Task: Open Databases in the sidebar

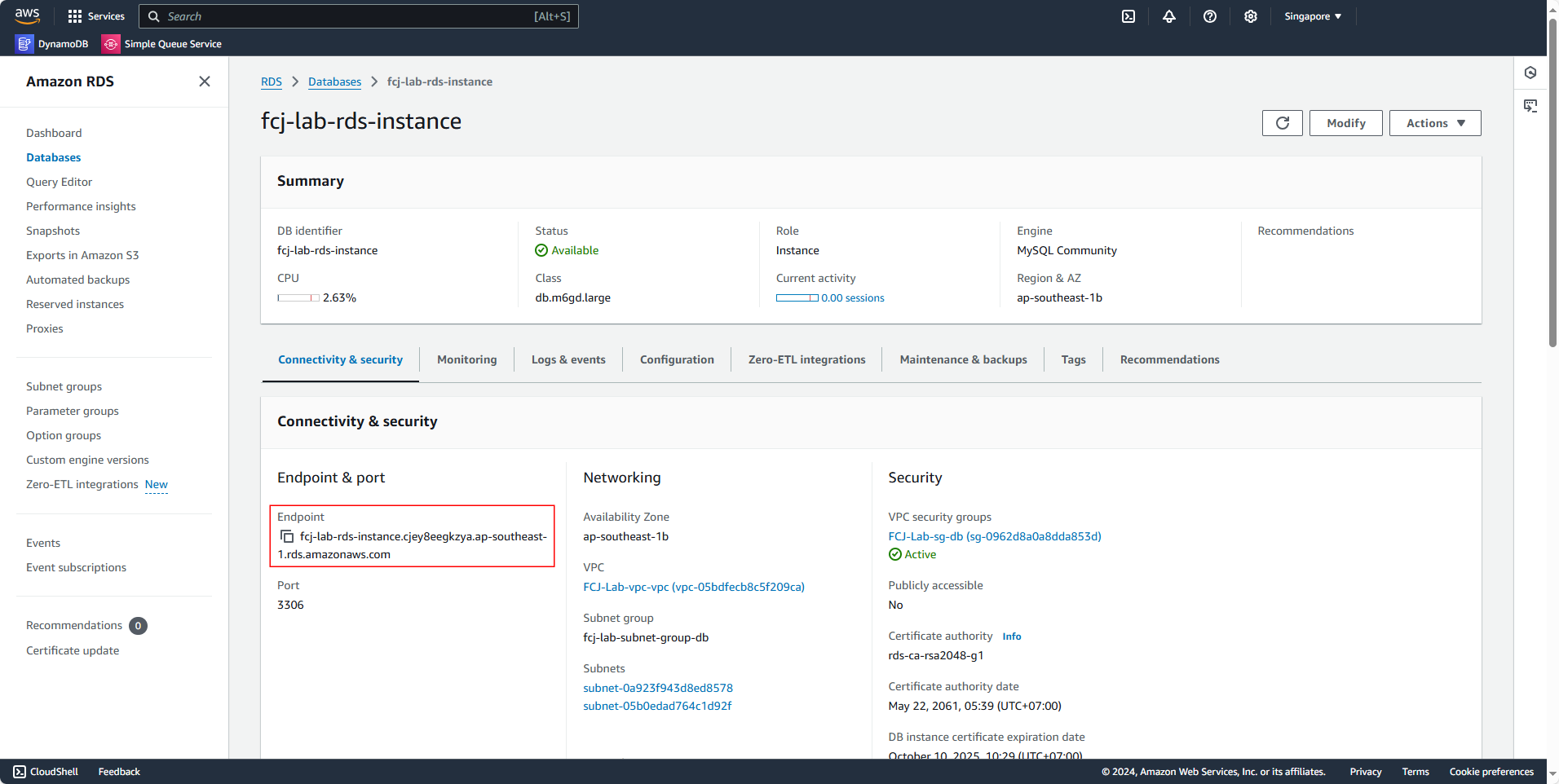Action: click(54, 157)
